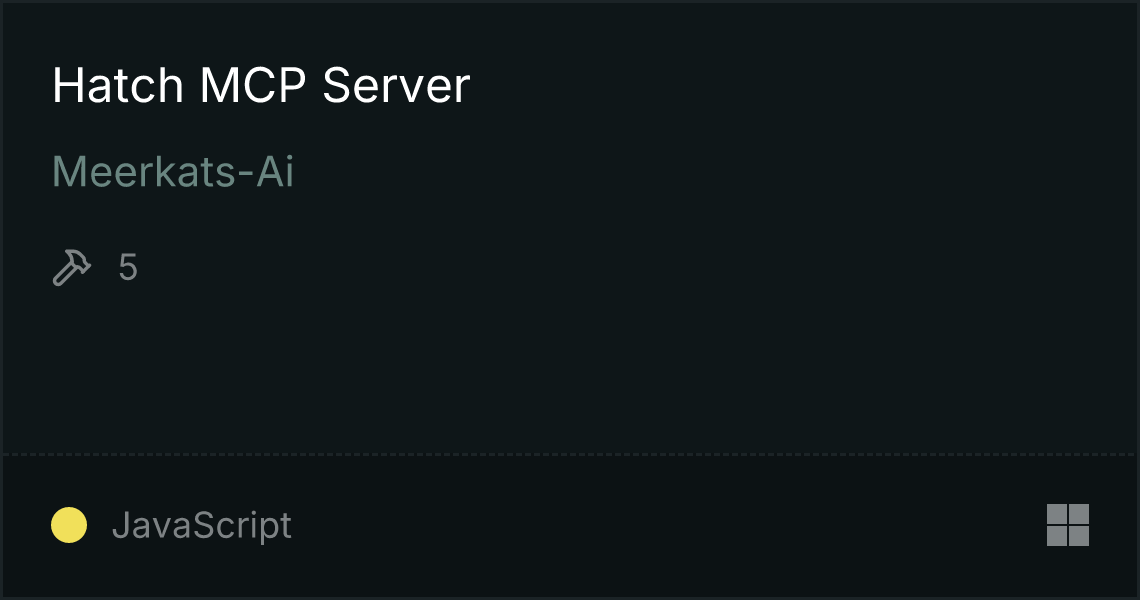Click the publisher name Meerkats-Ai

[173, 172]
